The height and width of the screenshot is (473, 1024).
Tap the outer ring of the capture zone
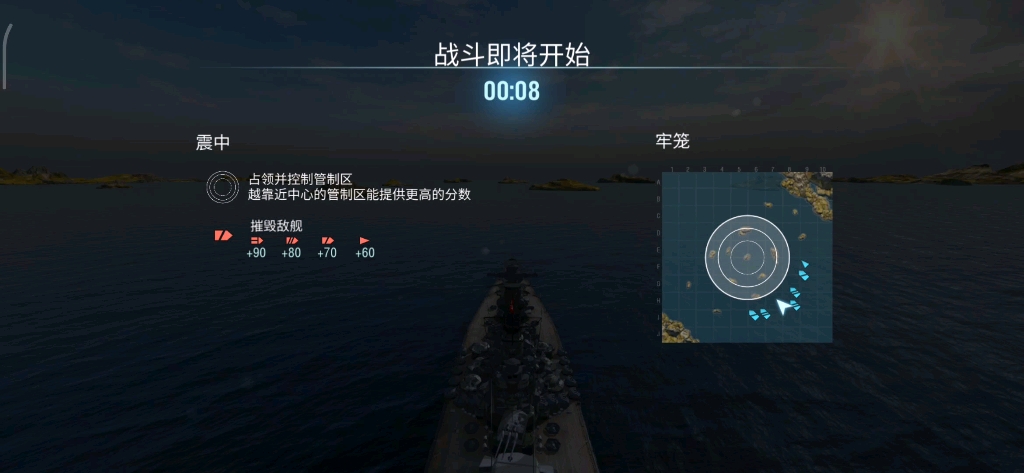(x=747, y=257)
